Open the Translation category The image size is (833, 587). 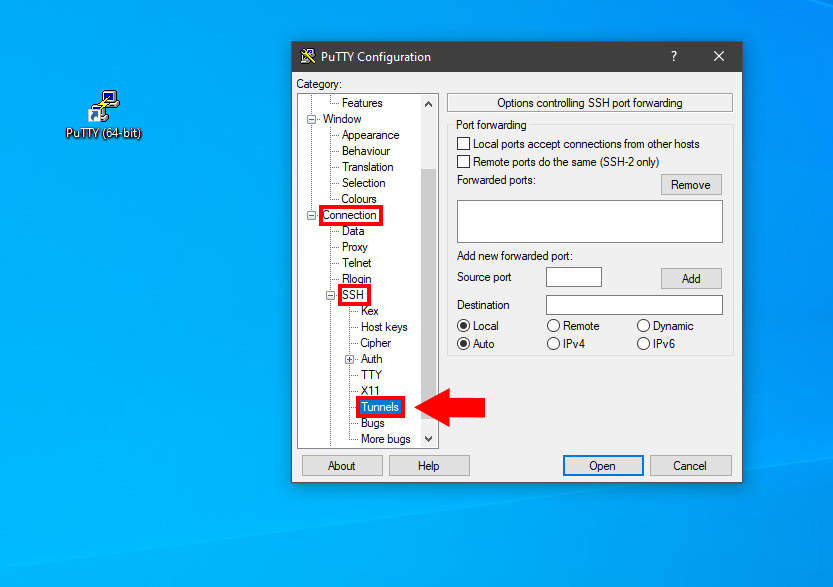tap(368, 167)
